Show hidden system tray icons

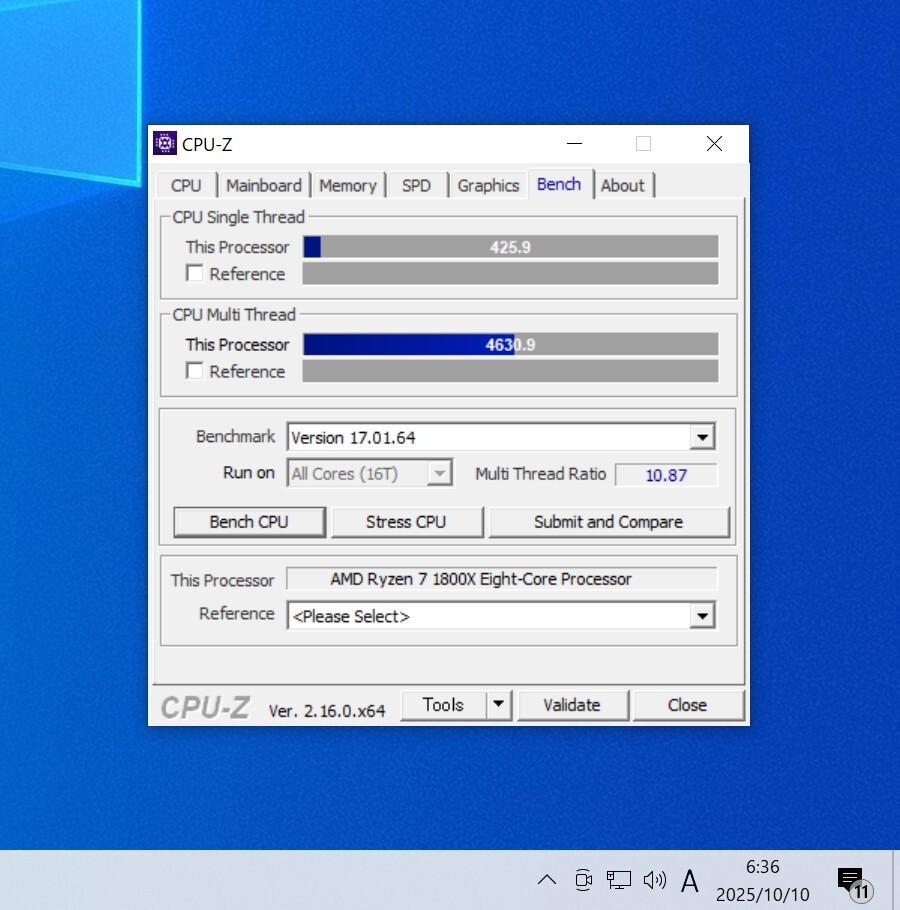[x=547, y=880]
